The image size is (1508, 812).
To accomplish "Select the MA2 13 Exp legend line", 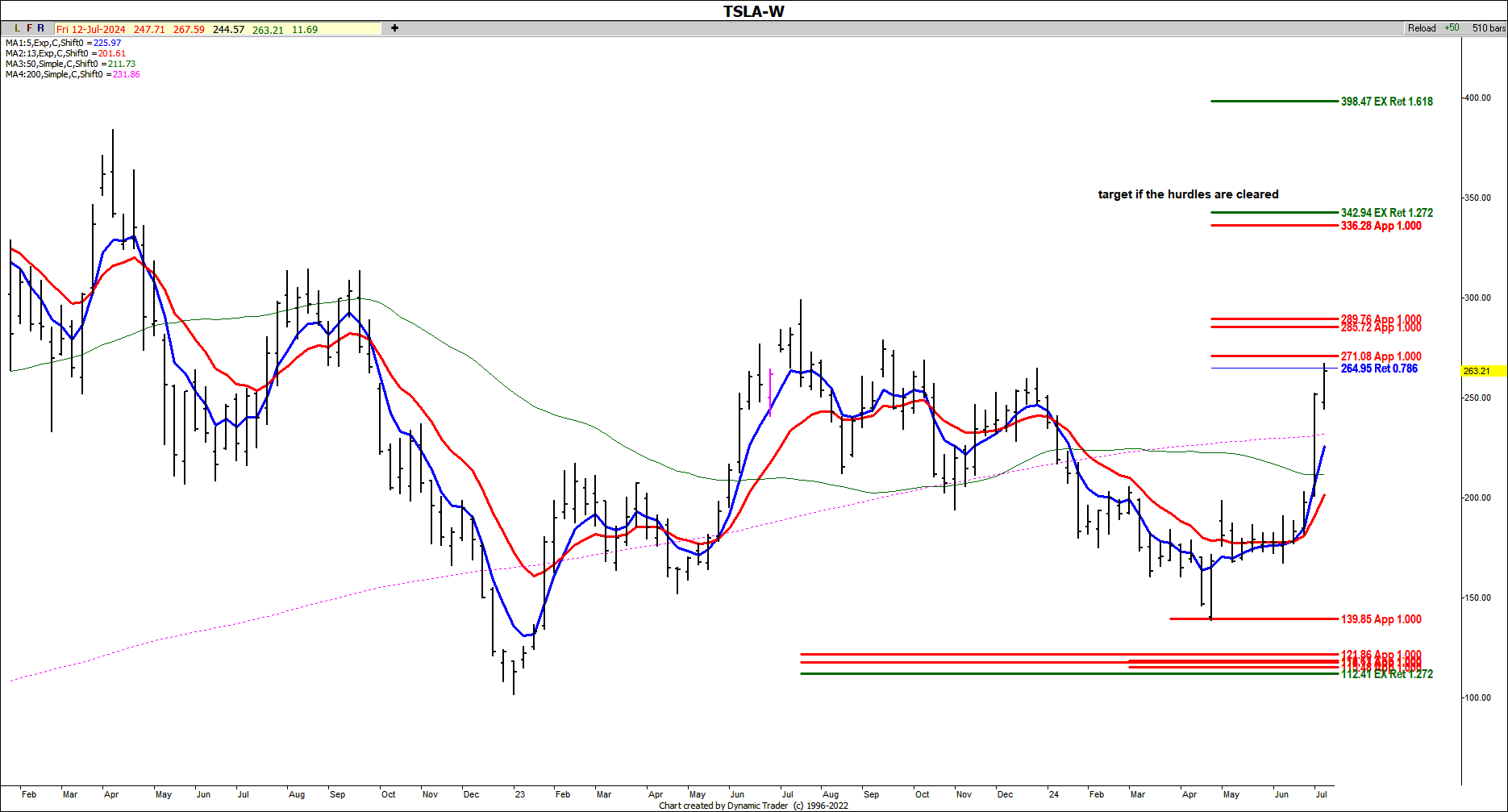I will point(65,53).
